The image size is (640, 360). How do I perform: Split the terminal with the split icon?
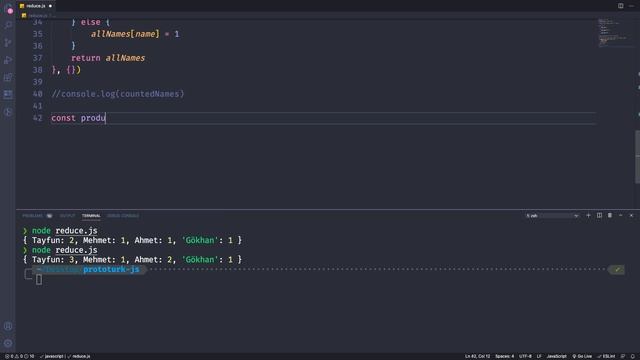point(599,216)
